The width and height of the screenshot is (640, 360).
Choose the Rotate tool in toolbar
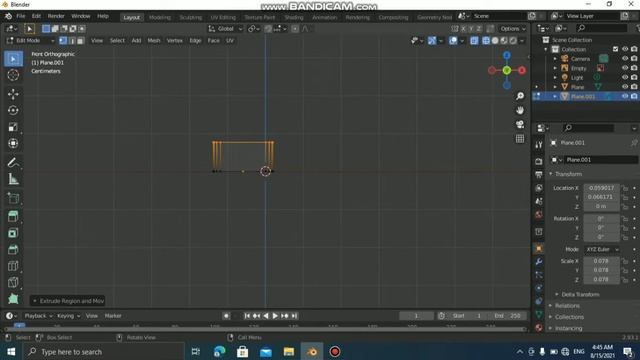click(x=13, y=110)
